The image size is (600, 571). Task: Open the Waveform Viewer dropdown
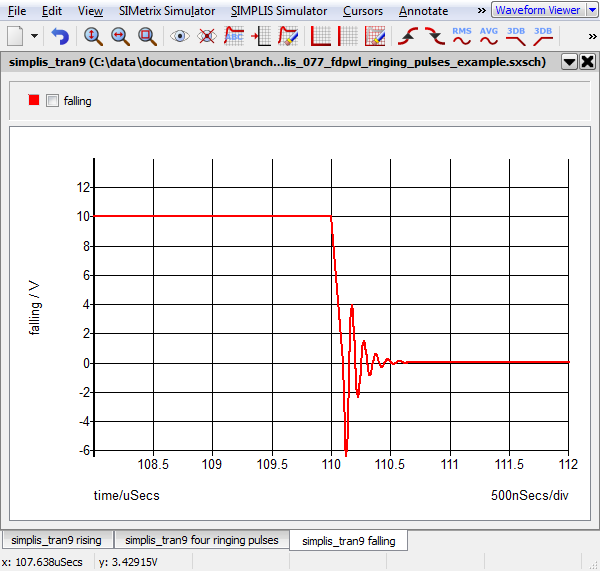591,10
